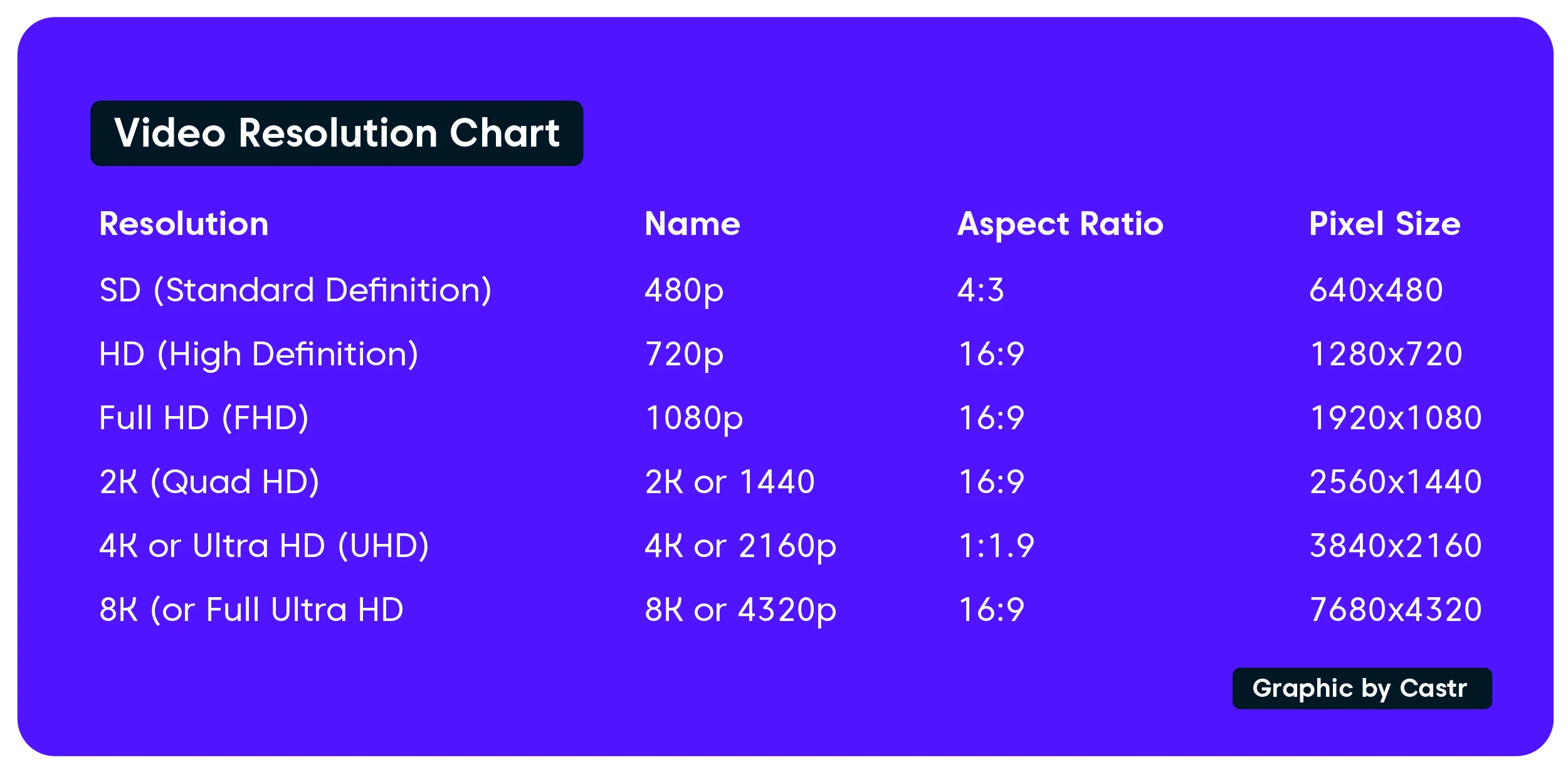Click the 2K (Quad HD) row label
The width and height of the screenshot is (1568, 772).
209,482
